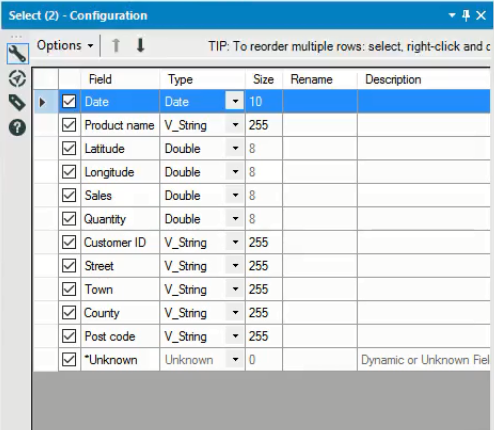Click the Size column header

coord(264,79)
